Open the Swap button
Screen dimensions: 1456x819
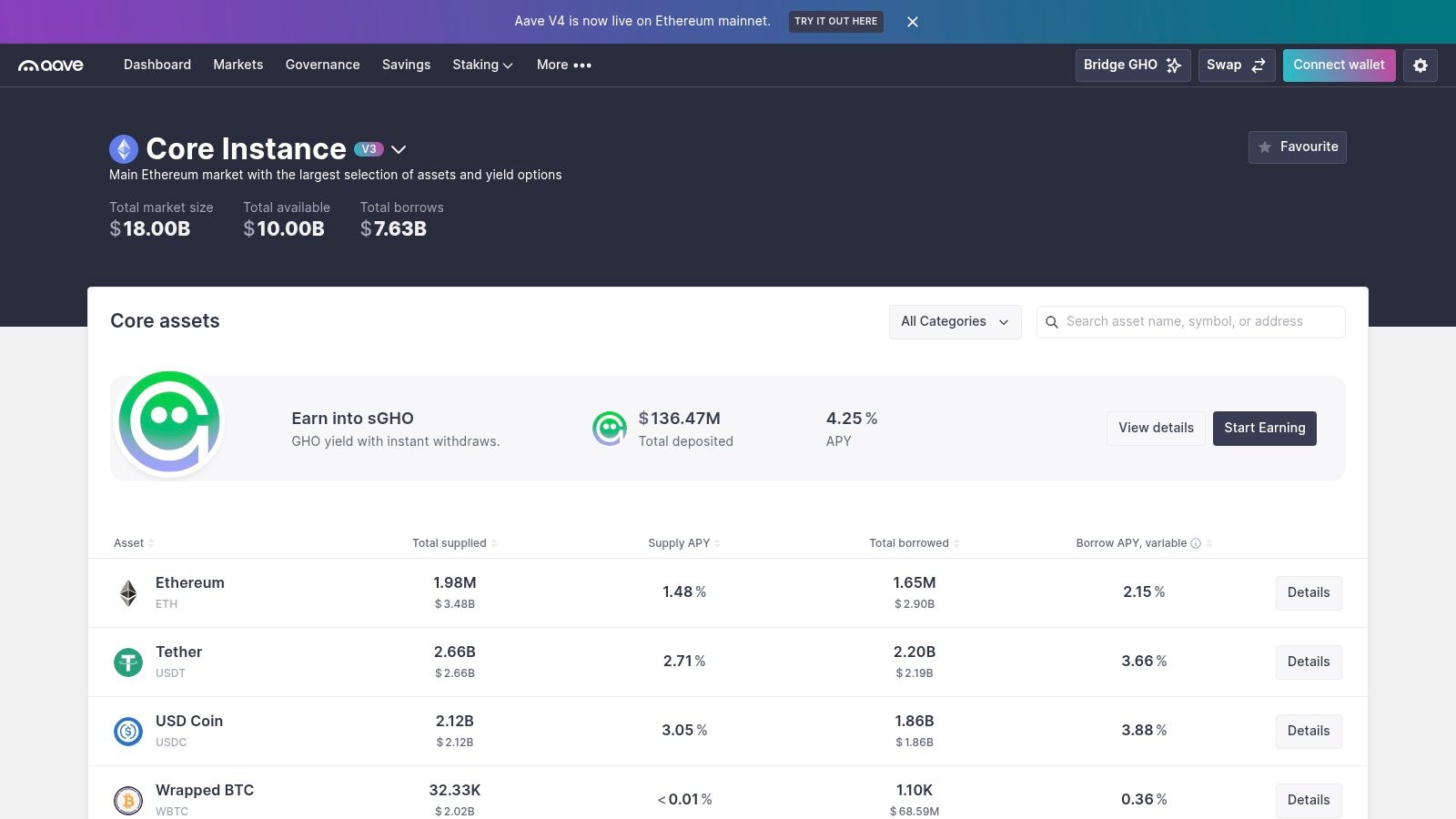click(x=1237, y=66)
